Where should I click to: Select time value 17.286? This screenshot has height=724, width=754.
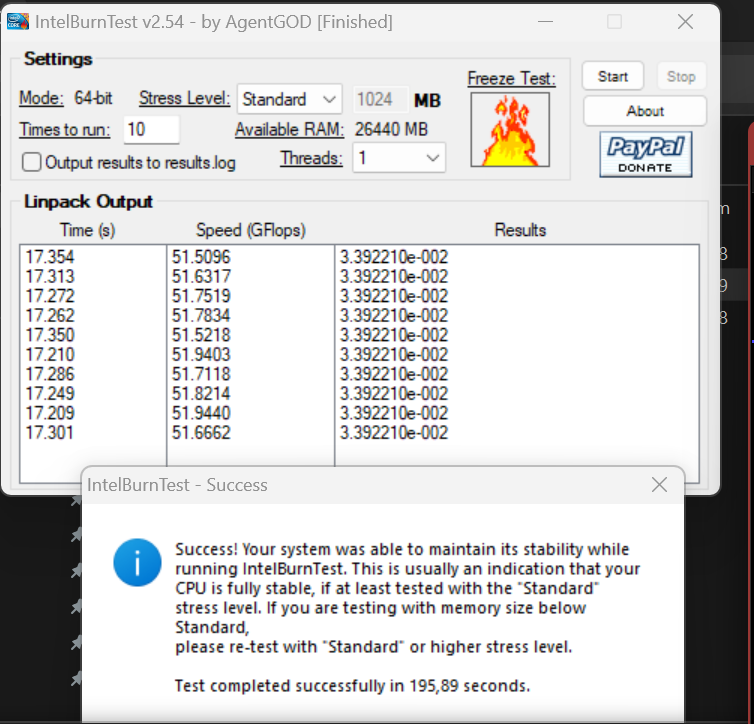point(50,374)
